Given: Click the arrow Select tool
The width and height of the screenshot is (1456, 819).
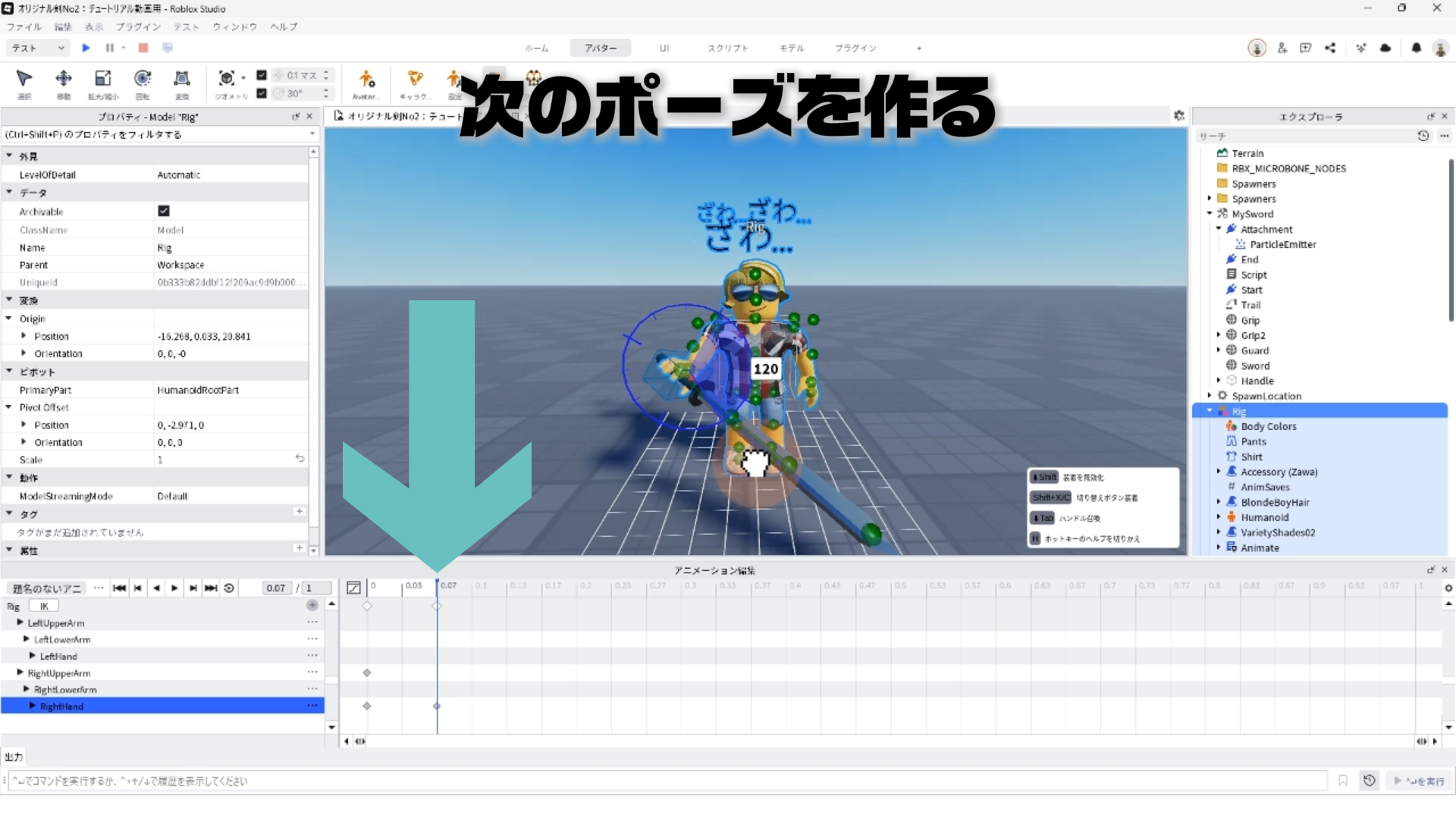Looking at the screenshot, I should click(x=24, y=79).
